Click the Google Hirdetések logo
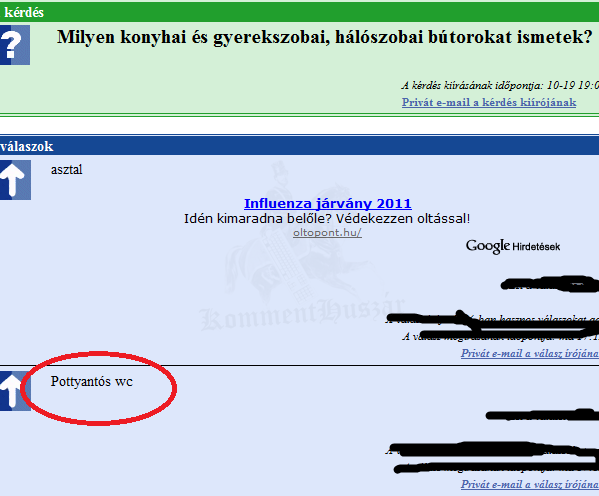The height and width of the screenshot is (496, 599). click(513, 246)
